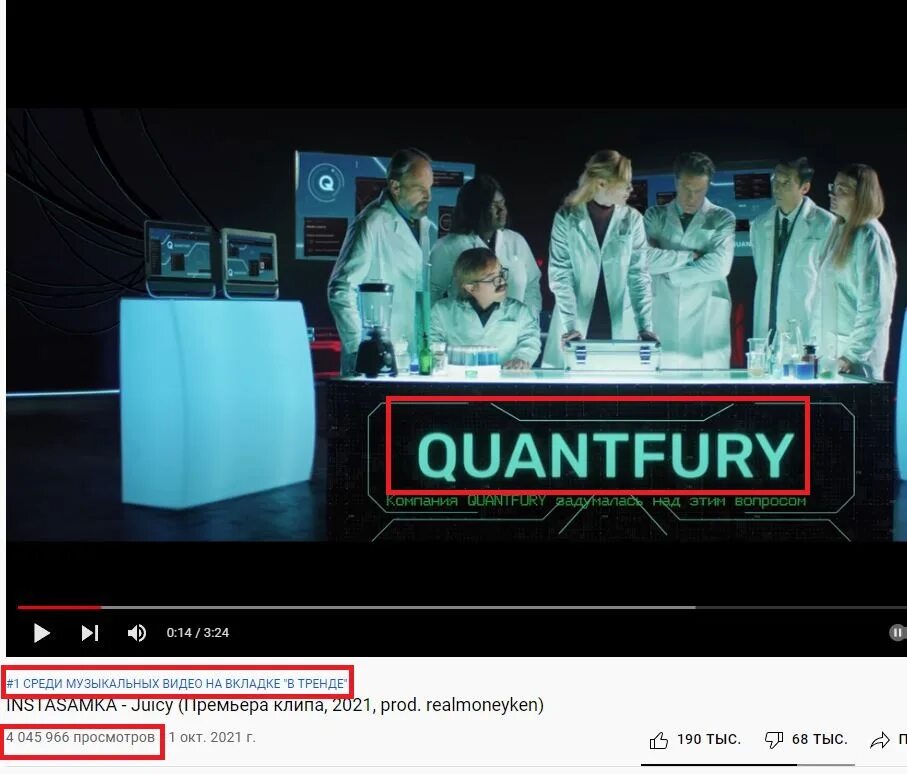Click the 68 тыс. dislike count
Screen dimensions: 907x774
(x=819, y=739)
